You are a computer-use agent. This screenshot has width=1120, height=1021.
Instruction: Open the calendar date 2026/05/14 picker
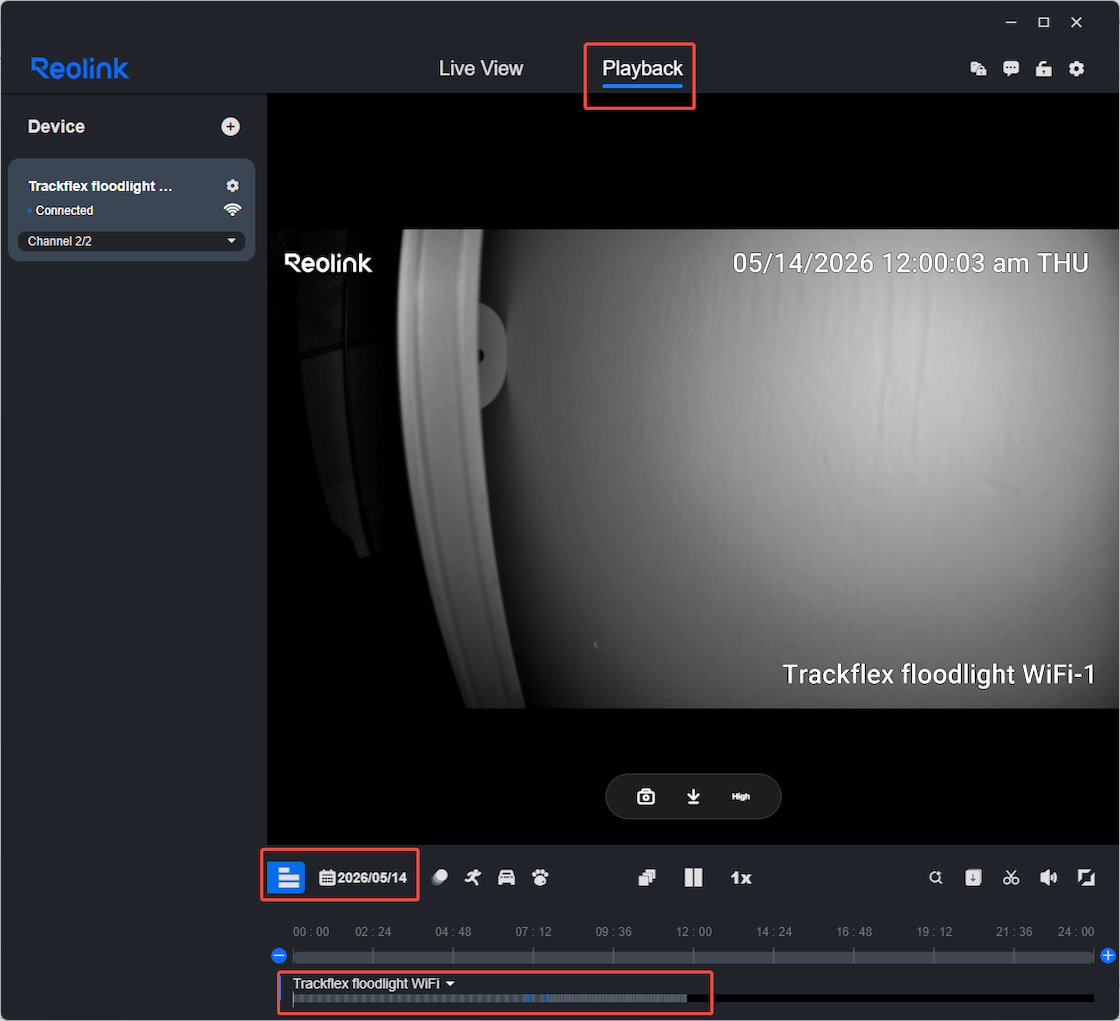(x=363, y=877)
